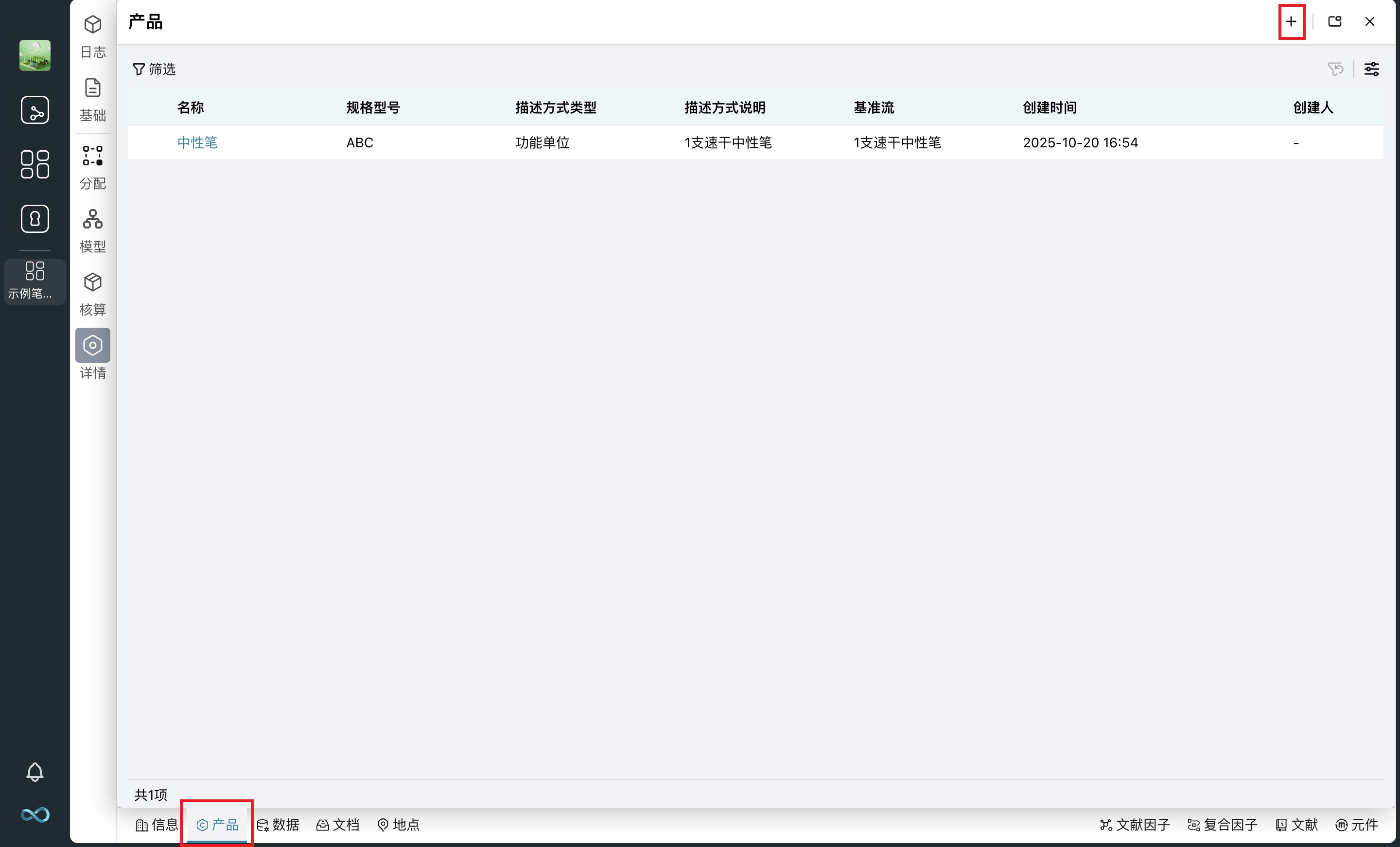Open the 复合因子 panel
Image resolution: width=1400 pixels, height=847 pixels.
(x=1222, y=824)
